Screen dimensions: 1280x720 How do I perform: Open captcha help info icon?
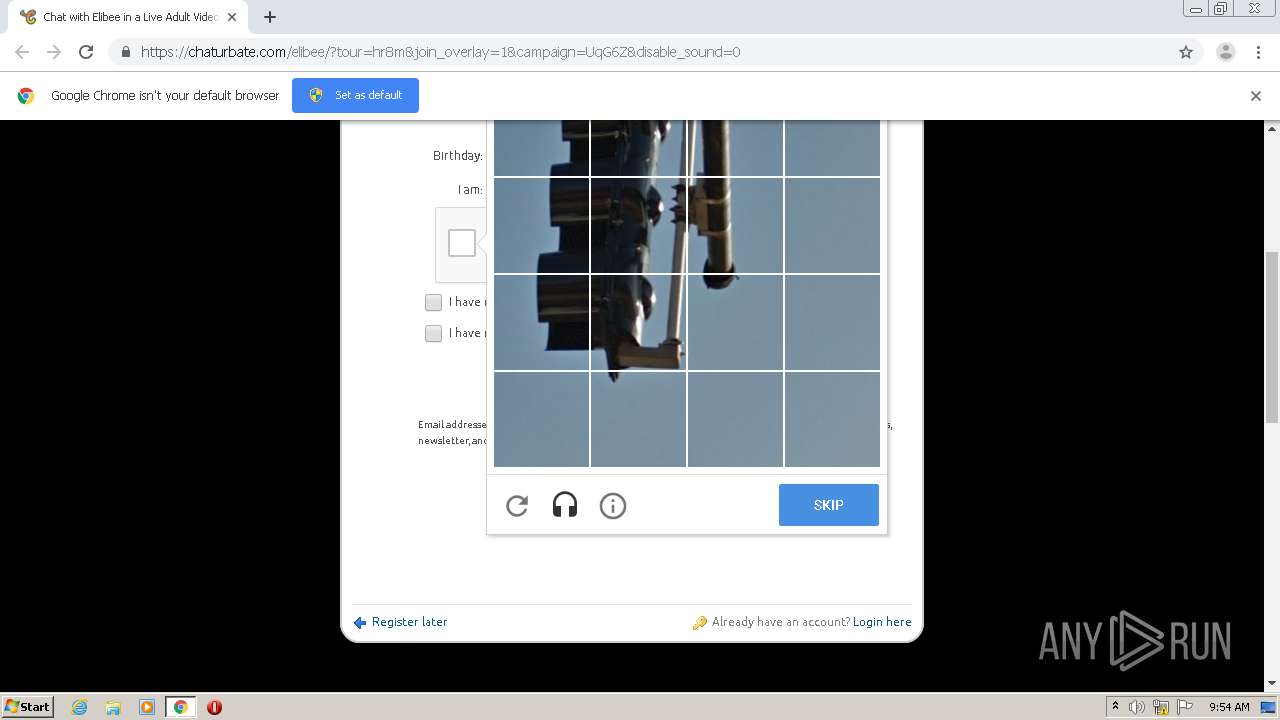point(613,506)
